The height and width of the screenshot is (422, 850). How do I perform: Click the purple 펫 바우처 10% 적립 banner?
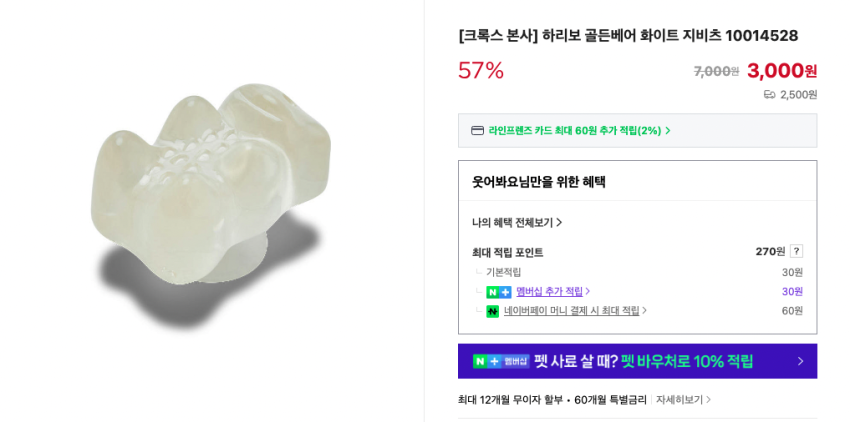click(x=637, y=361)
